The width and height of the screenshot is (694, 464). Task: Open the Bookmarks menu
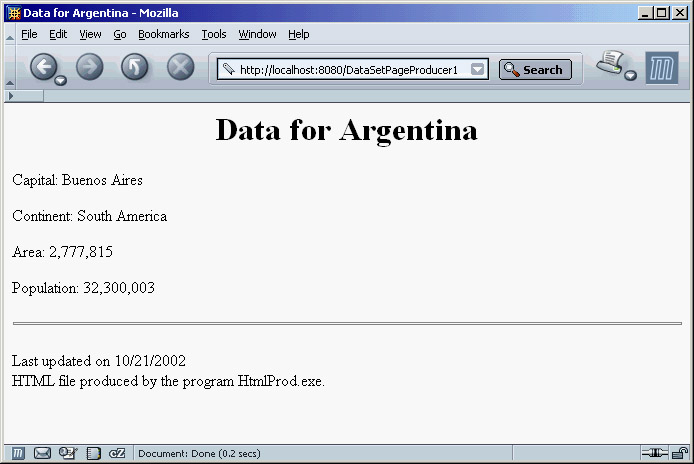click(163, 34)
